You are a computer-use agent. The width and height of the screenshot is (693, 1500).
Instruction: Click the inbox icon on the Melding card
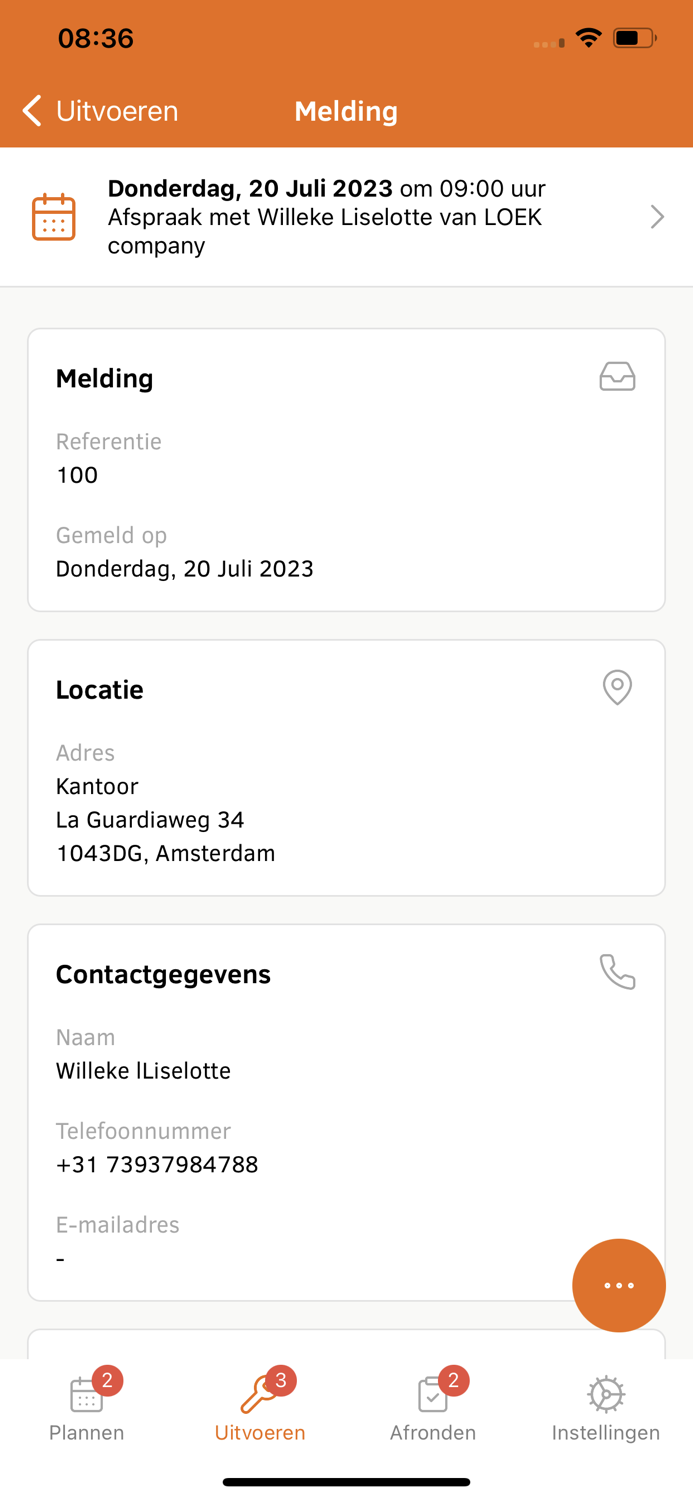[x=618, y=377]
